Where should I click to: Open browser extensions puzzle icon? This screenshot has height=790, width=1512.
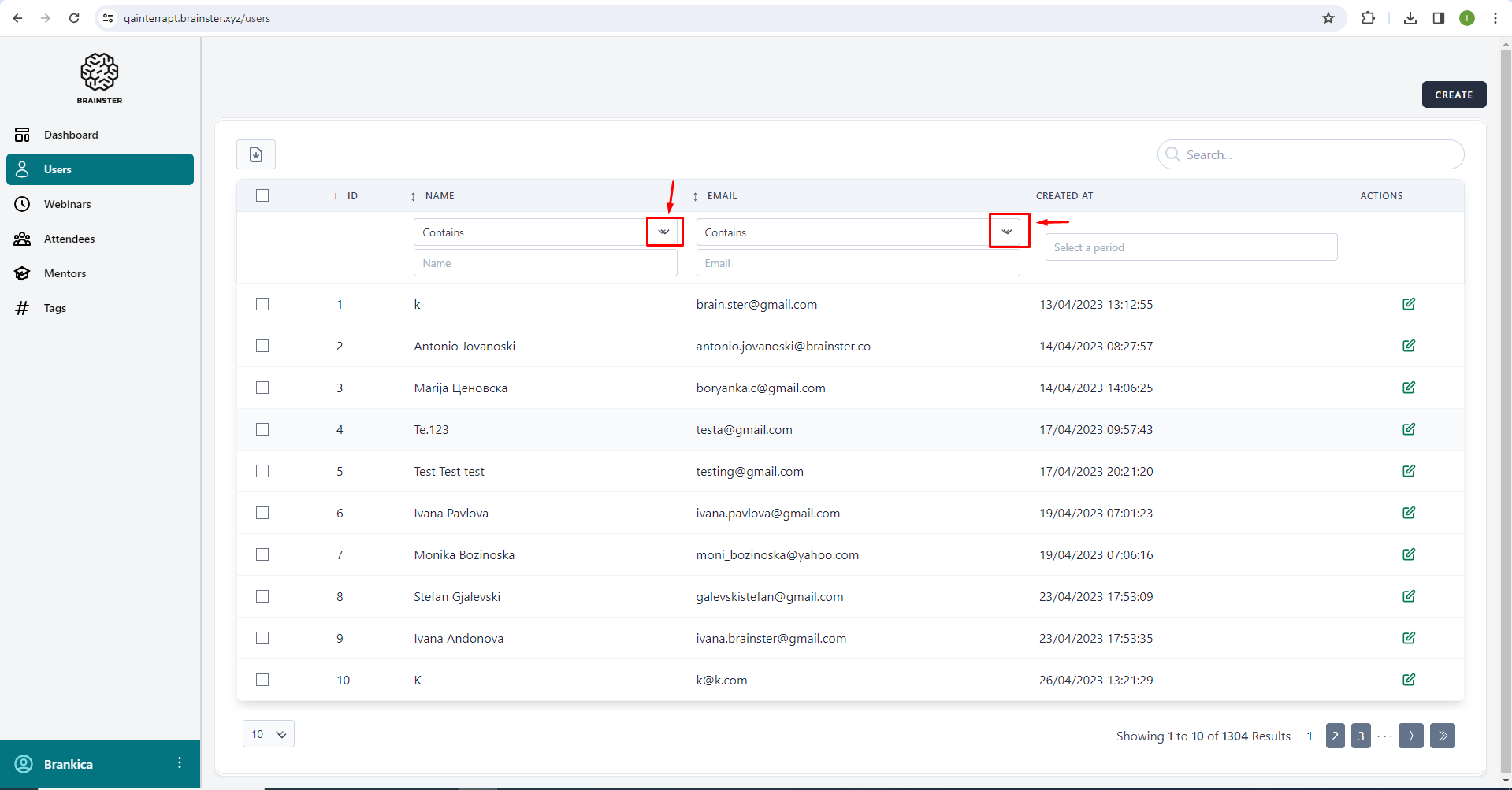click(x=1368, y=18)
